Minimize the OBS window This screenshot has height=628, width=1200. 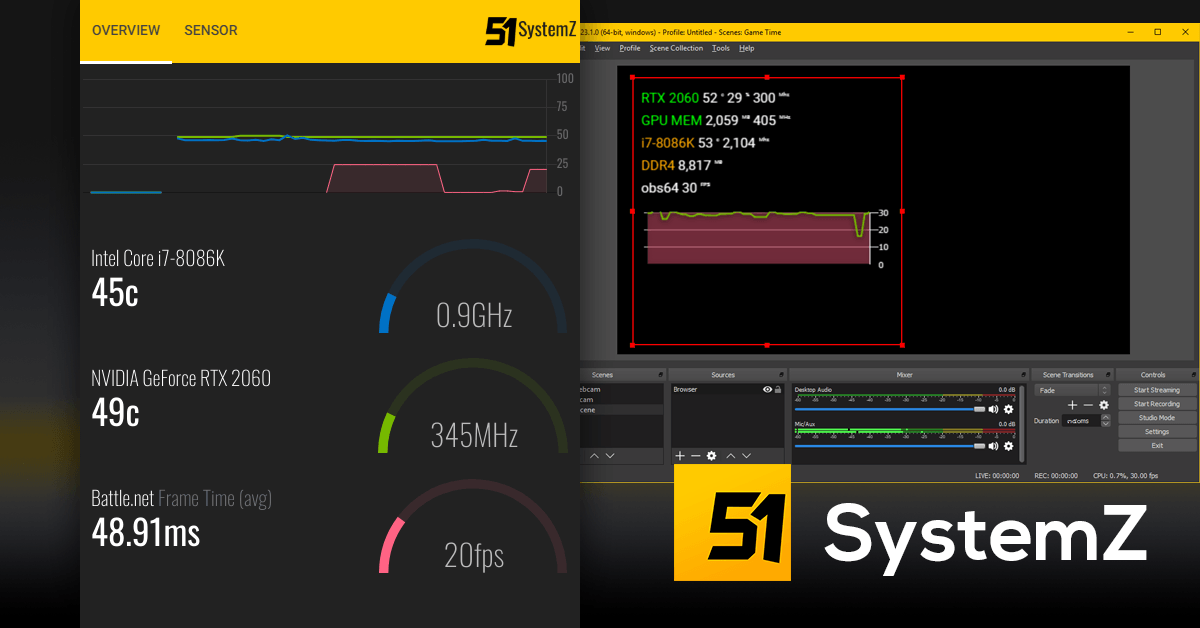(x=1130, y=32)
